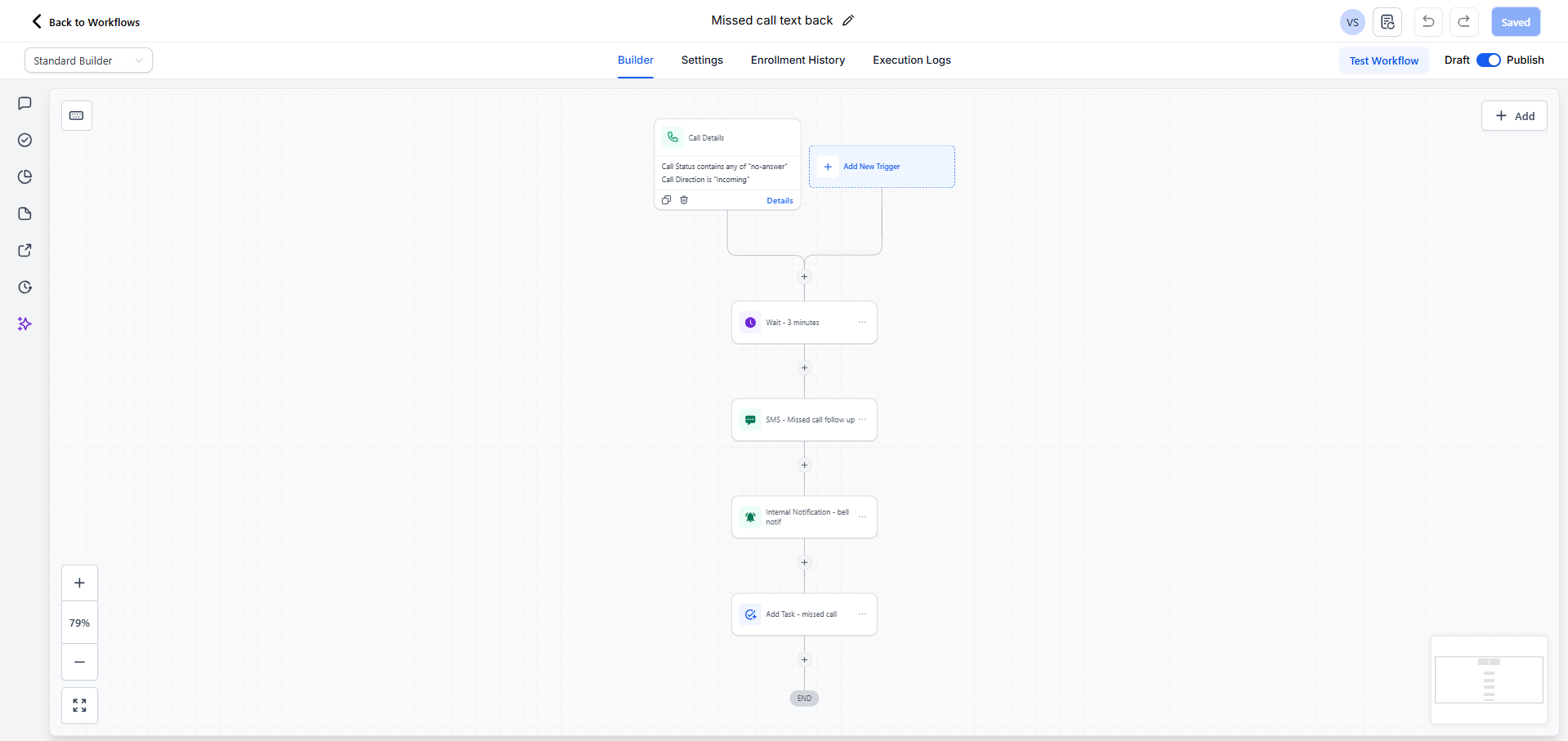Viewport: 1568px width, 741px height.
Task: Open options menu on Add Task - missed call
Action: click(x=862, y=614)
